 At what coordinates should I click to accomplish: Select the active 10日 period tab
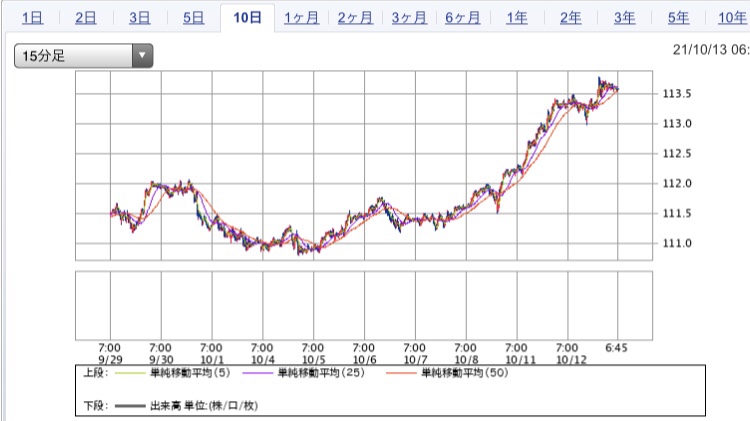tap(247, 18)
